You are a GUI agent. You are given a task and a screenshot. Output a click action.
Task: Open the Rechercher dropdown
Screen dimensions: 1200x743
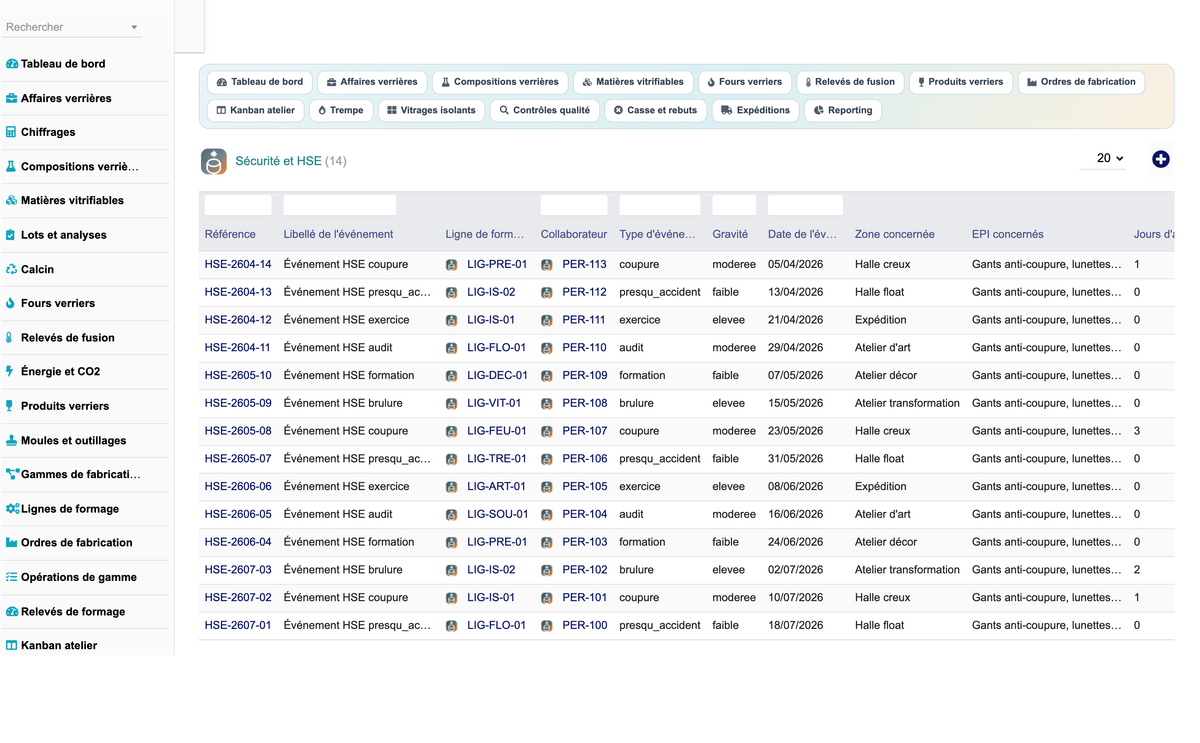pos(72,27)
